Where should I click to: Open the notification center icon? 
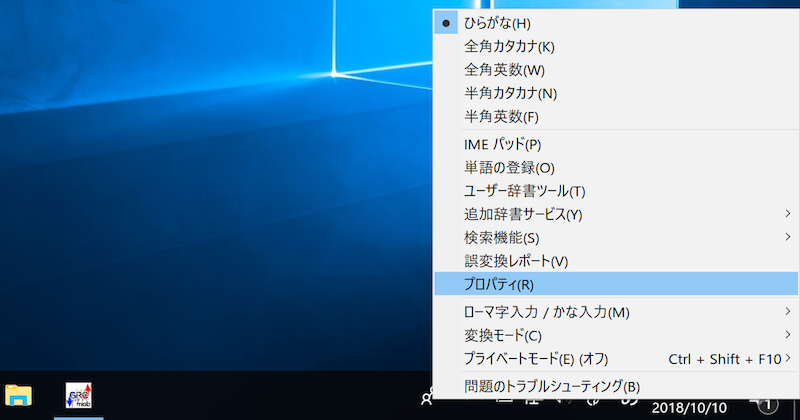(766, 404)
